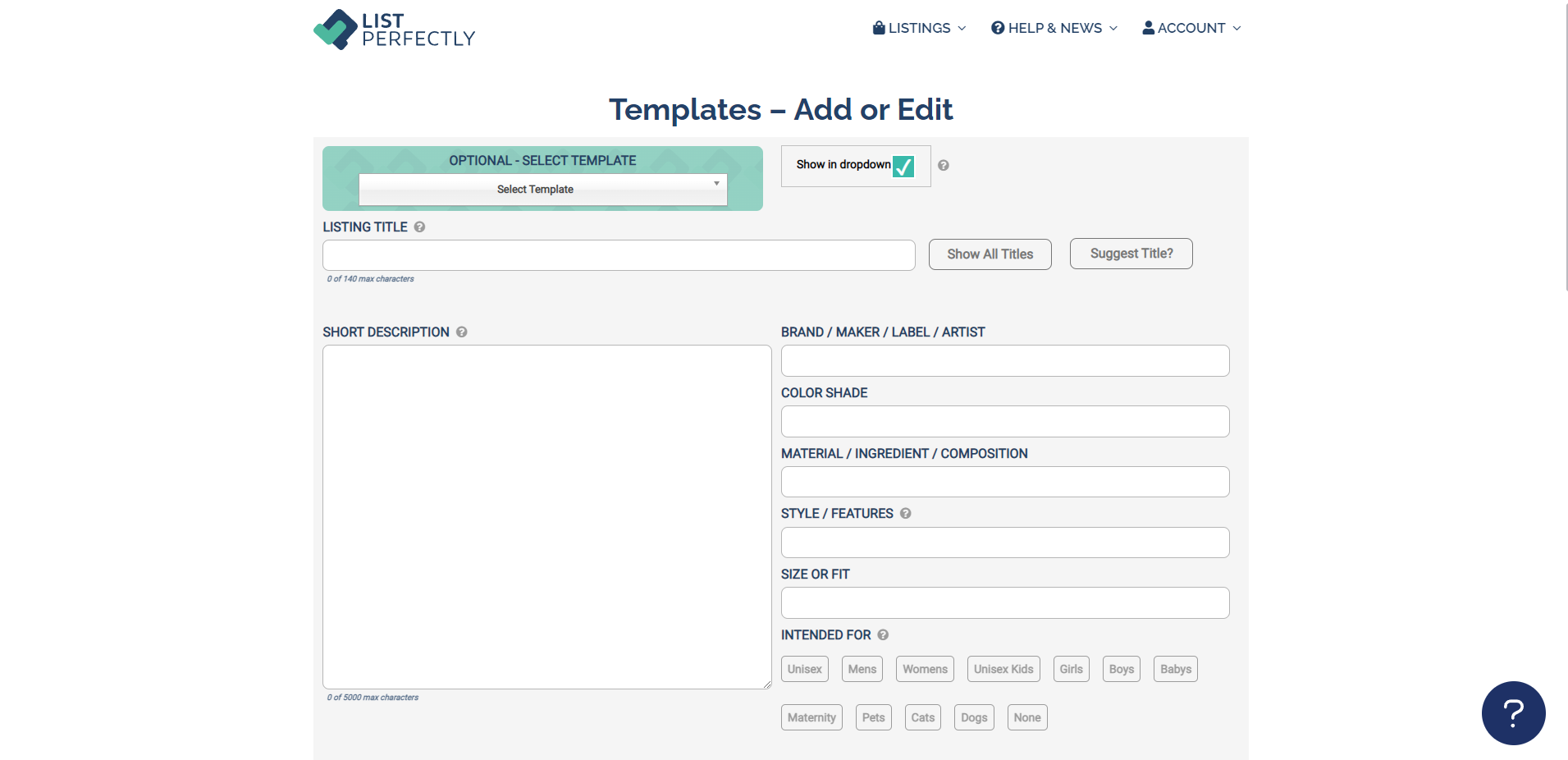1568x760 pixels.
Task: Click the Short Description text area
Action: (x=546, y=517)
